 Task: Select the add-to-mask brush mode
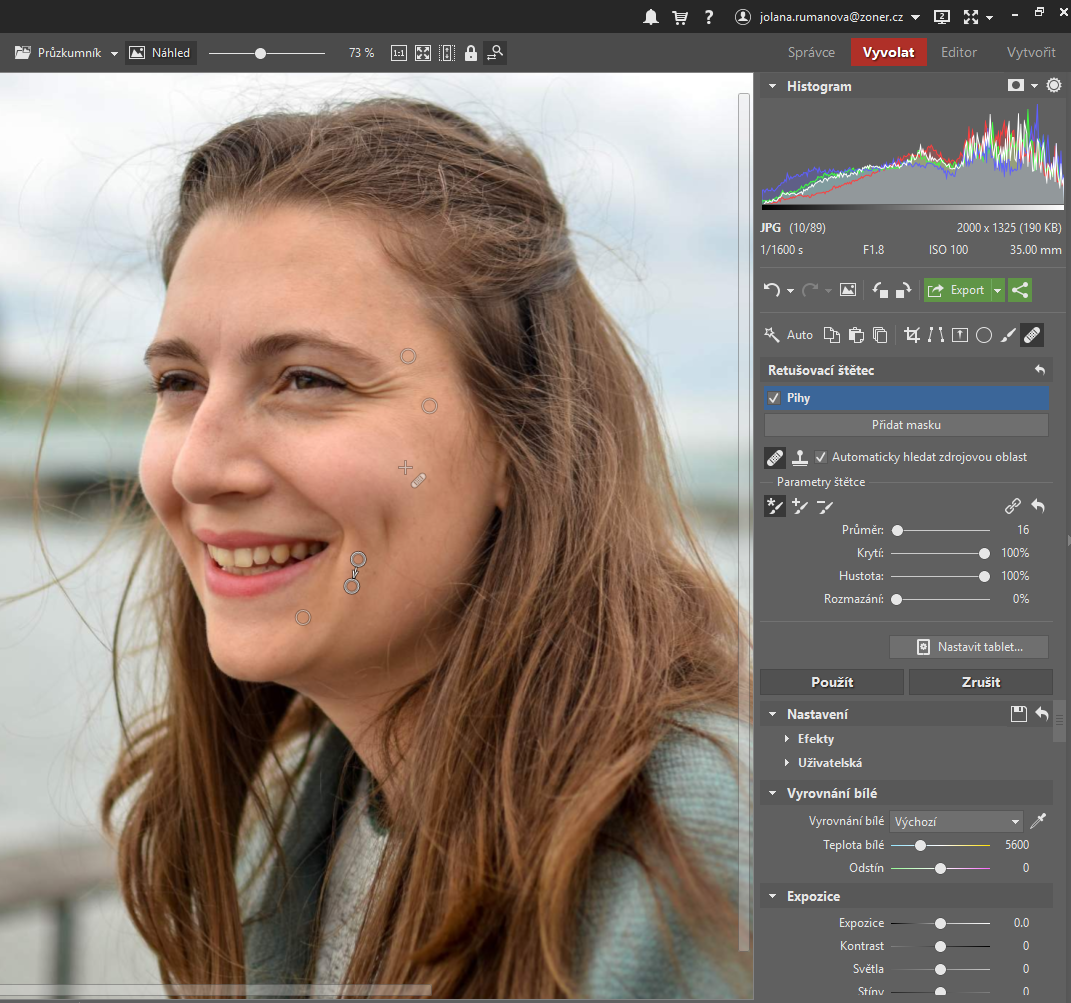[799, 507]
